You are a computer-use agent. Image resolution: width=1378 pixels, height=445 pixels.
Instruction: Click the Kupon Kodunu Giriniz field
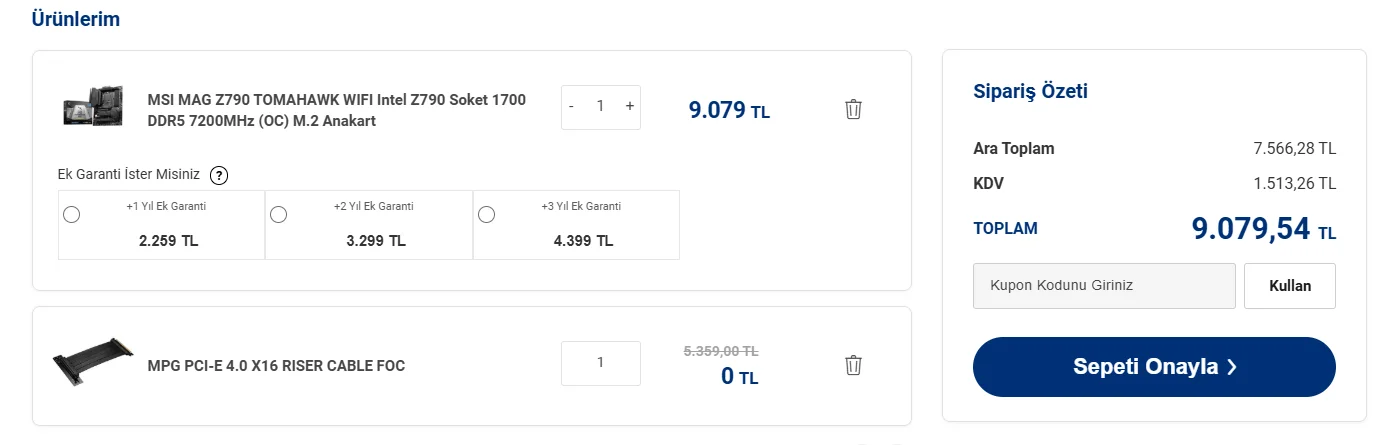click(1104, 286)
